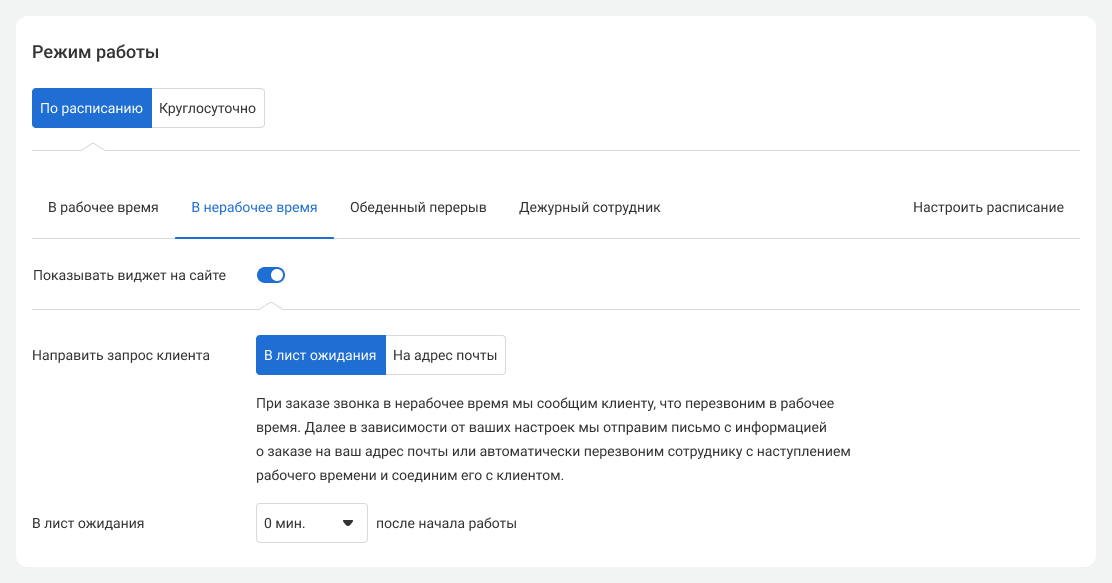Choose В лист ожидания request routing button

[x=320, y=355]
